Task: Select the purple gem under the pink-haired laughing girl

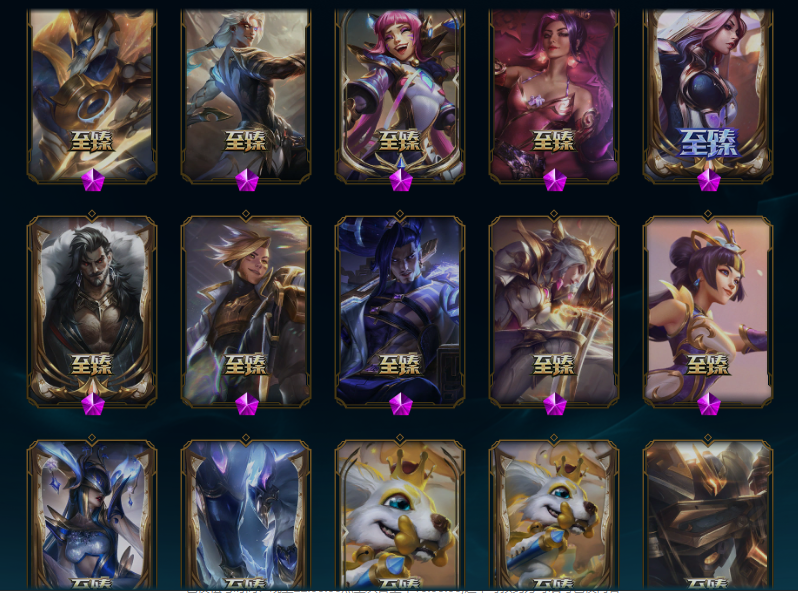Action: click(401, 181)
